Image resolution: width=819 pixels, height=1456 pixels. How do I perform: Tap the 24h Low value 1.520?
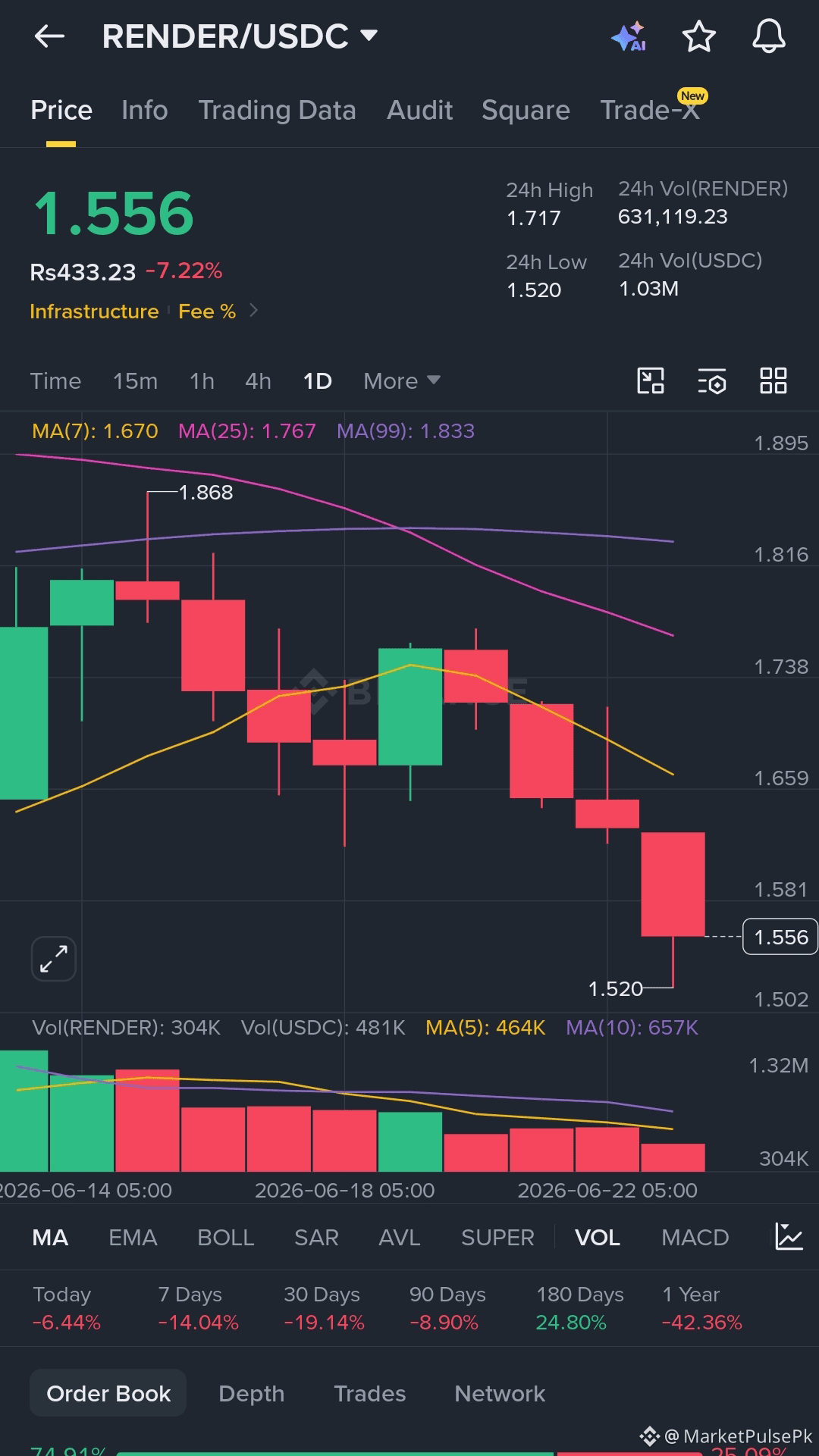(534, 290)
